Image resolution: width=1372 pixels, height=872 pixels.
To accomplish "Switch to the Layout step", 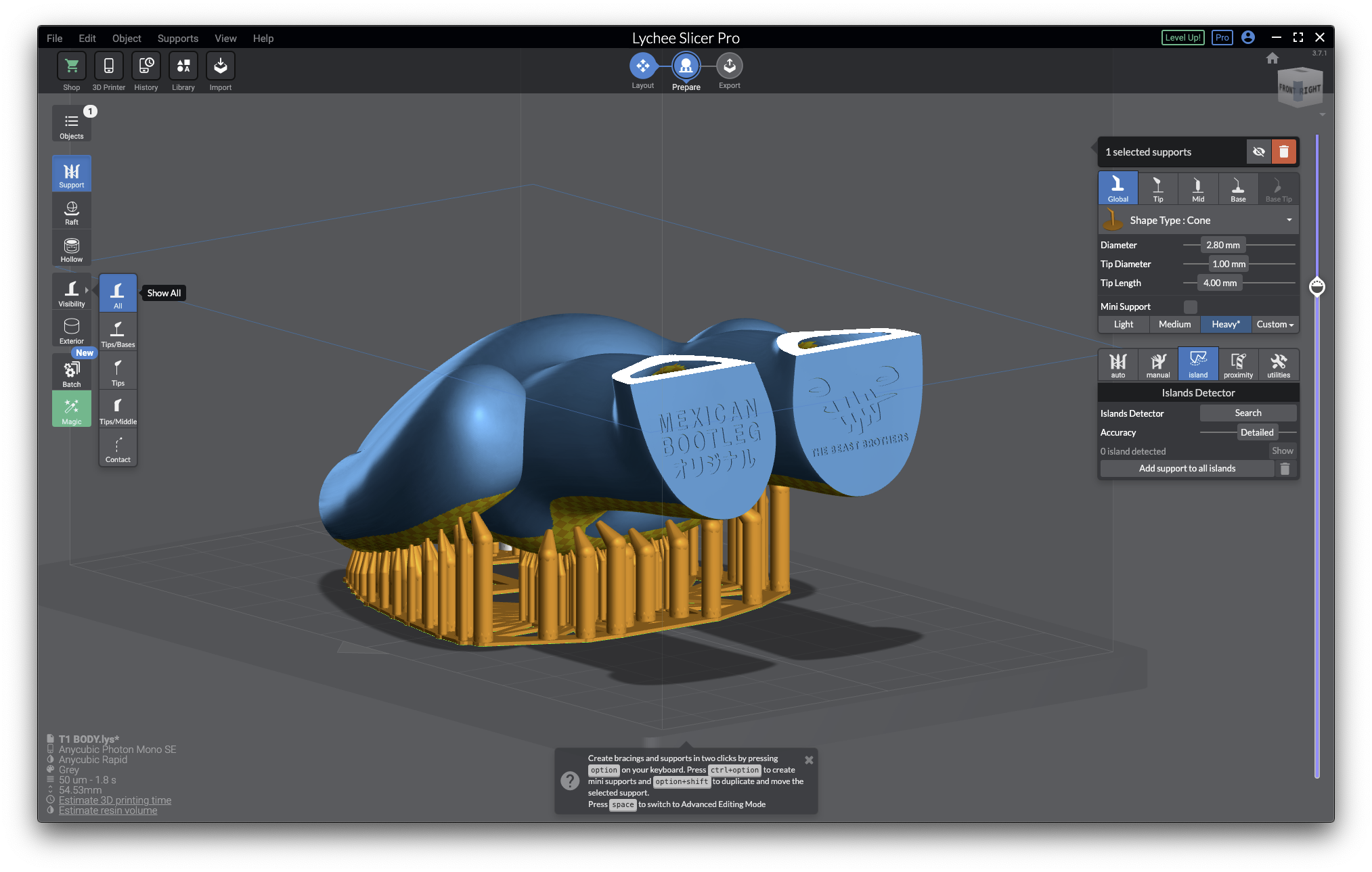I will [642, 66].
